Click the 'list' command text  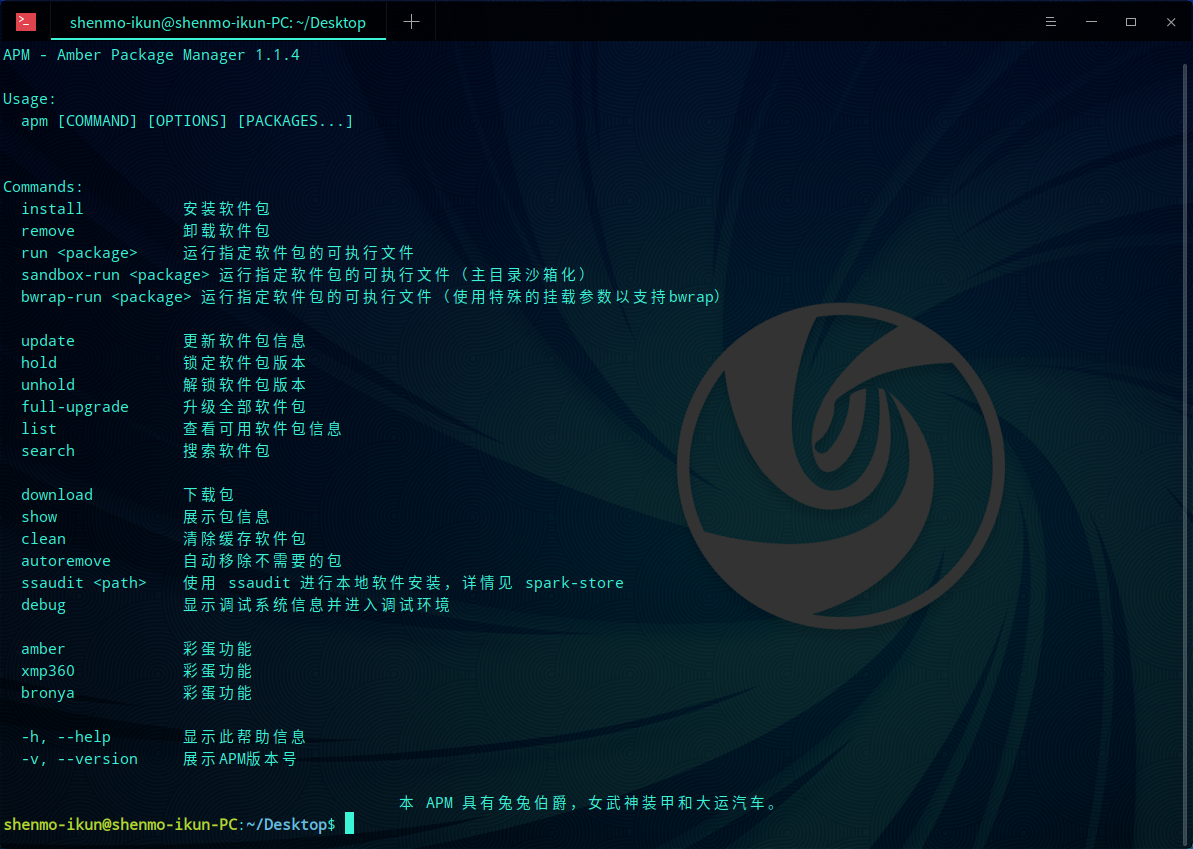[39, 429]
